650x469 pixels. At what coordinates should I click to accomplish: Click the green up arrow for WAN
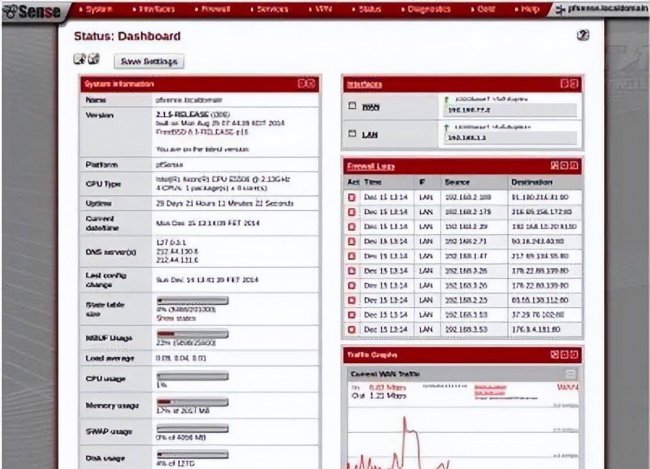[x=446, y=100]
